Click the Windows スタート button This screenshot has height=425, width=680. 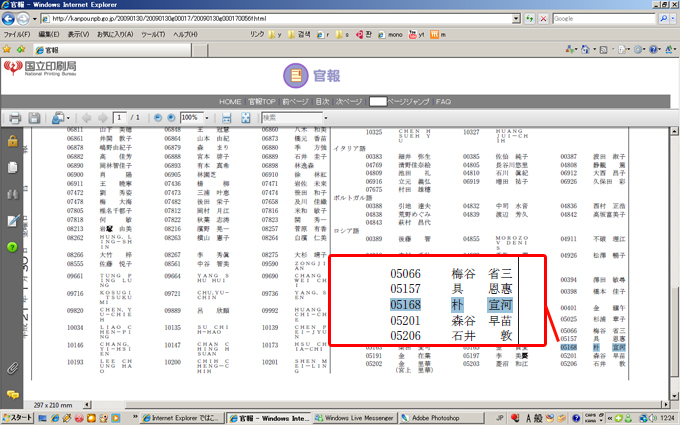(20, 417)
